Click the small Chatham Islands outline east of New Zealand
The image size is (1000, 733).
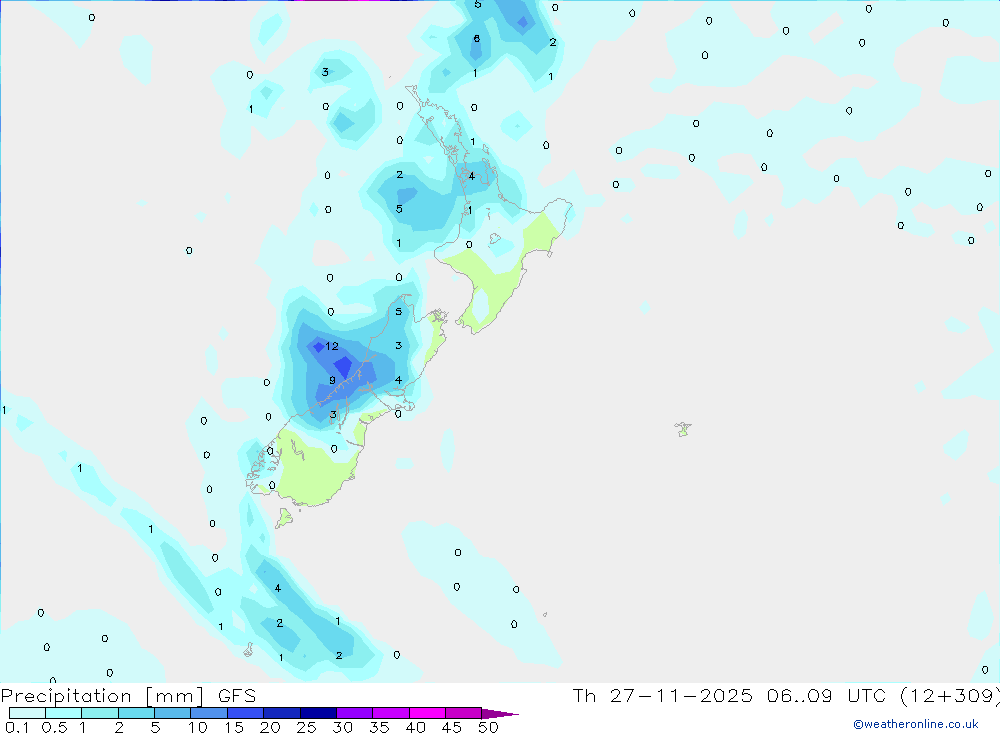coord(683,429)
